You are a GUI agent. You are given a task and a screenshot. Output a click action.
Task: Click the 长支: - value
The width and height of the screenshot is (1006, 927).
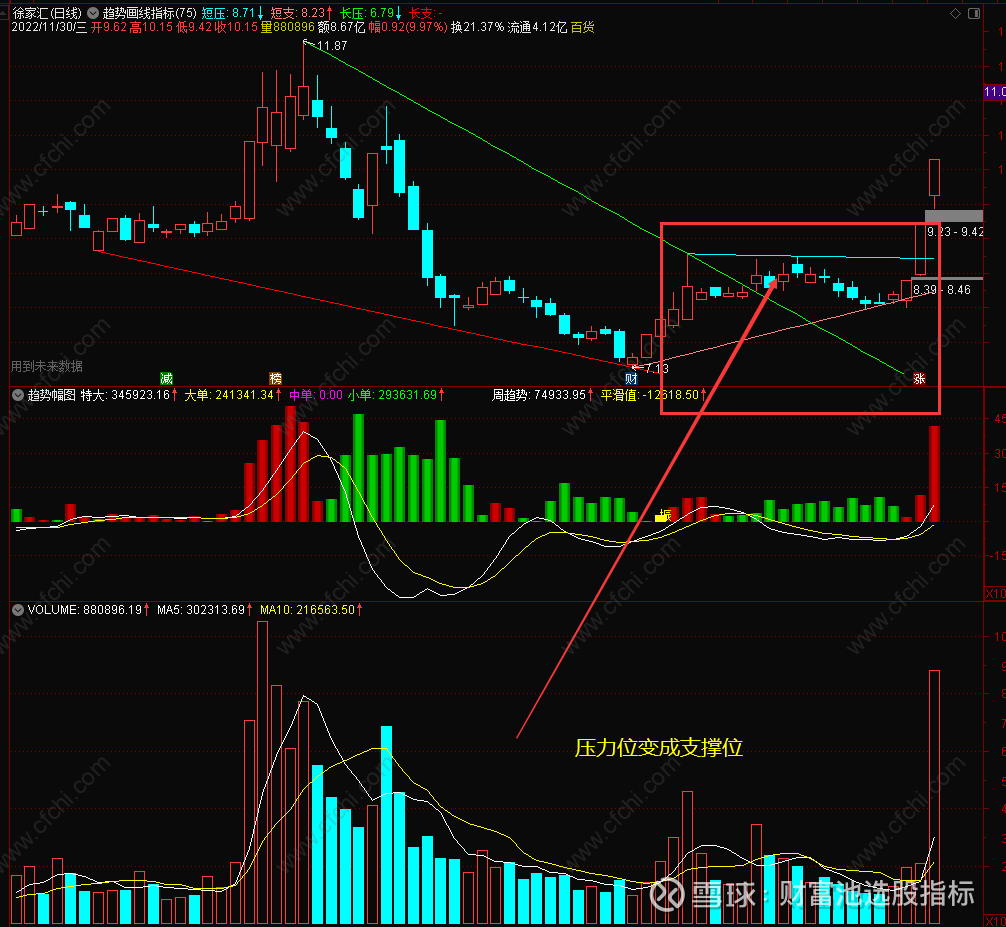click(426, 13)
